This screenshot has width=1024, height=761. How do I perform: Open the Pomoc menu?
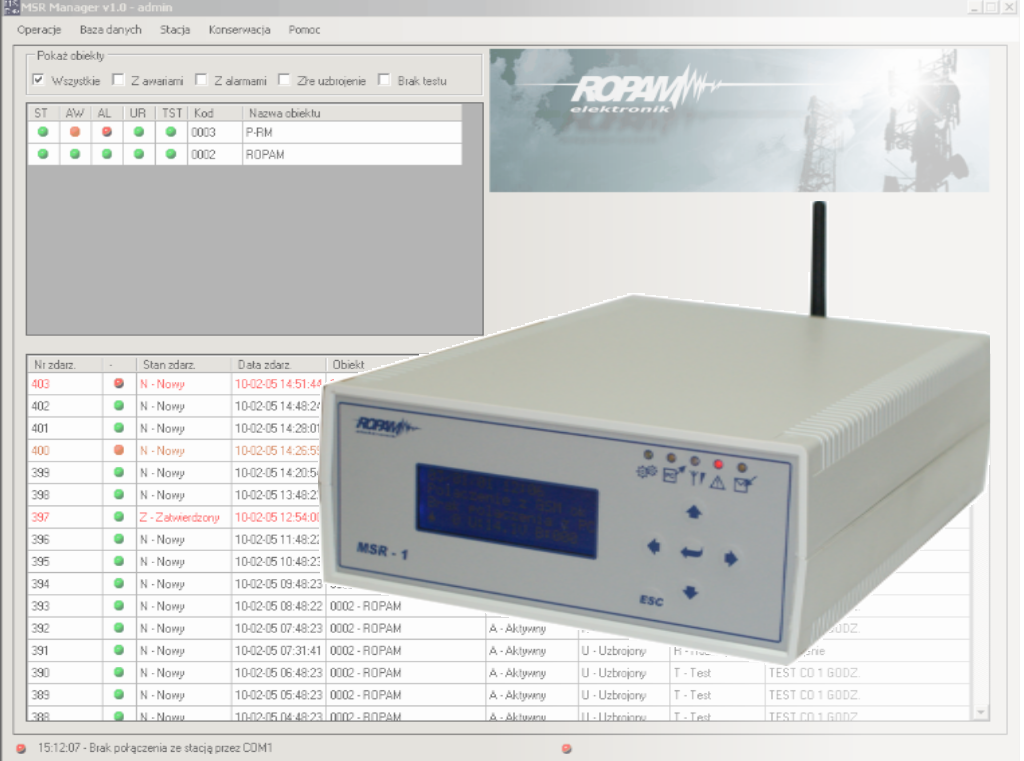[304, 30]
